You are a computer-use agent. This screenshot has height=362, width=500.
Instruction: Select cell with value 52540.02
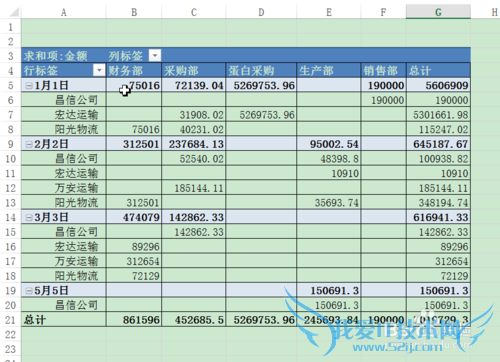[194, 159]
